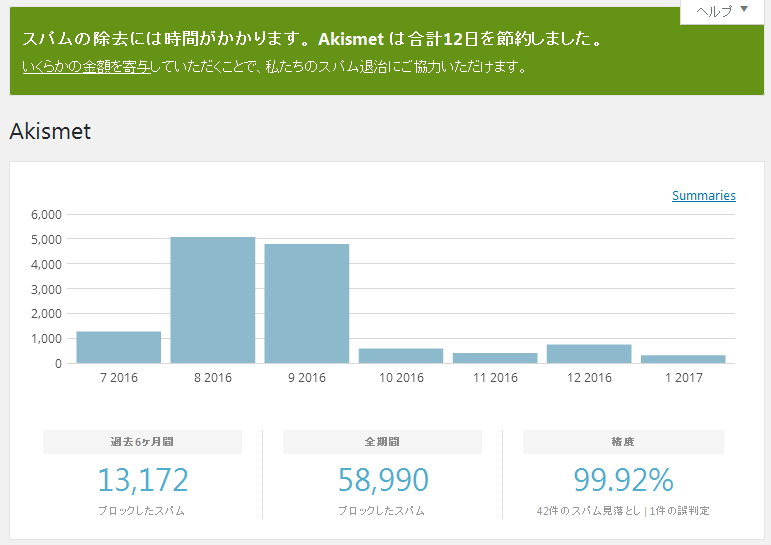Click the 8 2016 bar in chart
This screenshot has height=545, width=771.
click(213, 300)
